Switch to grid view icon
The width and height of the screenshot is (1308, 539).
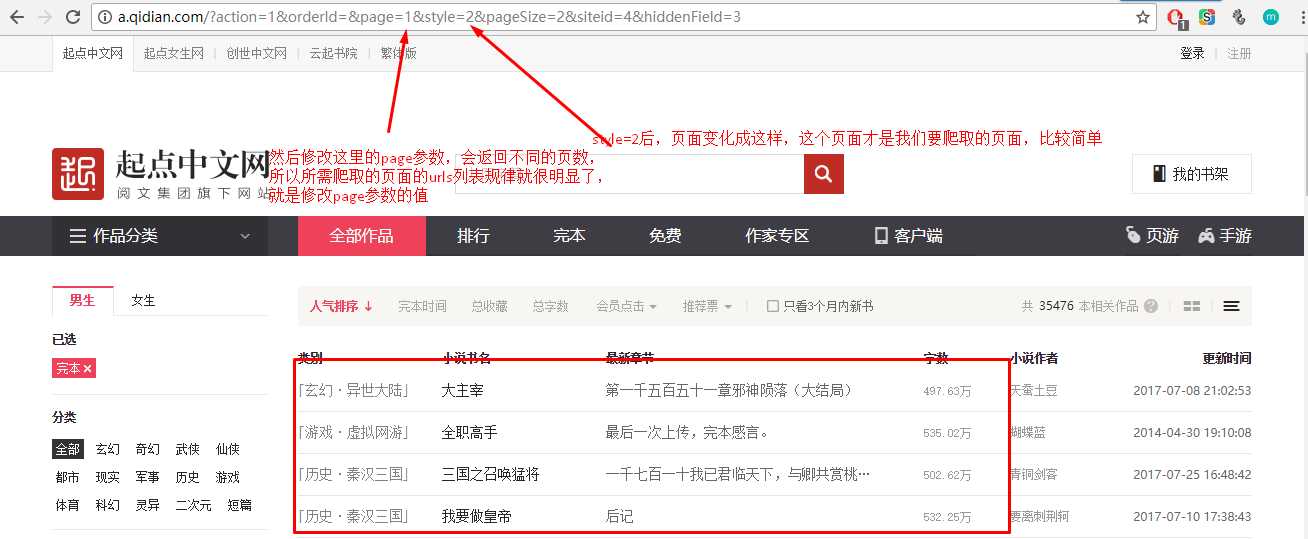[1192, 306]
